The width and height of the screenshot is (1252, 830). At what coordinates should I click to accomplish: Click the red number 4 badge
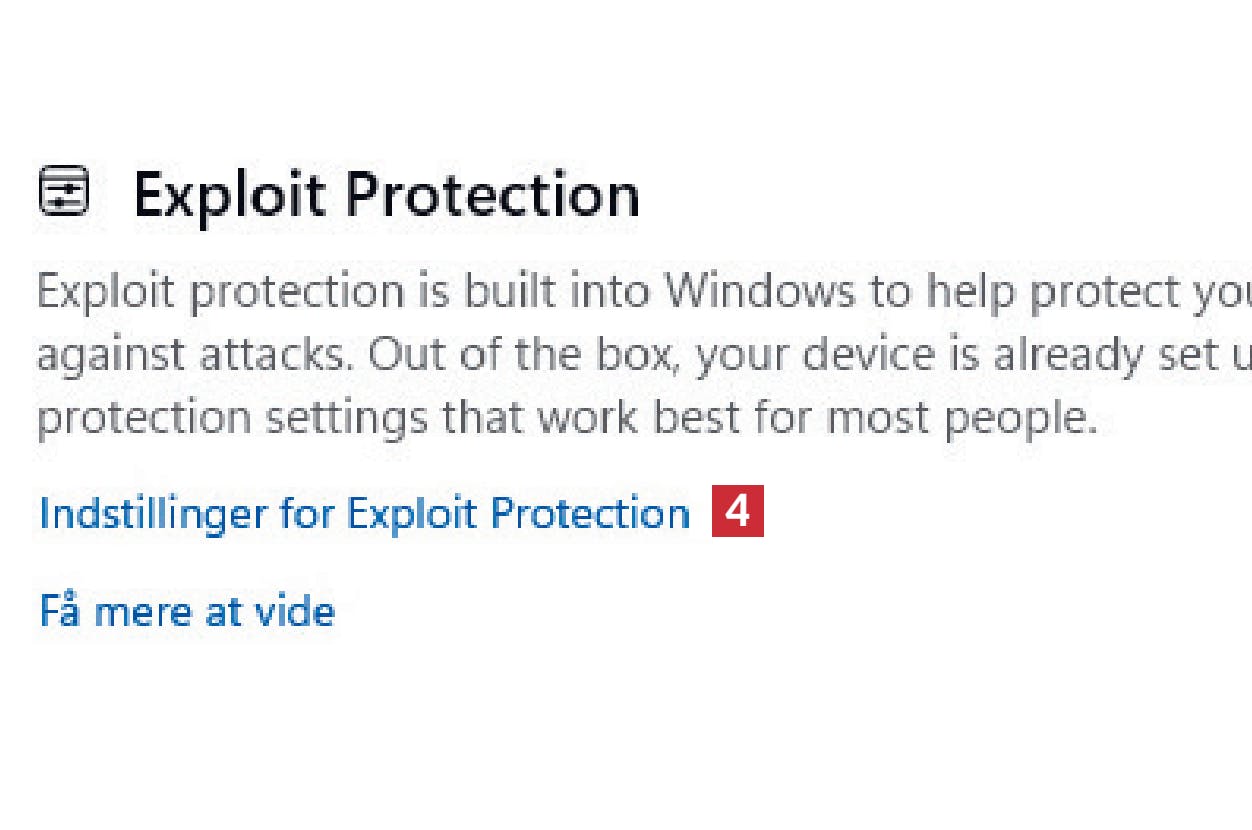click(737, 511)
